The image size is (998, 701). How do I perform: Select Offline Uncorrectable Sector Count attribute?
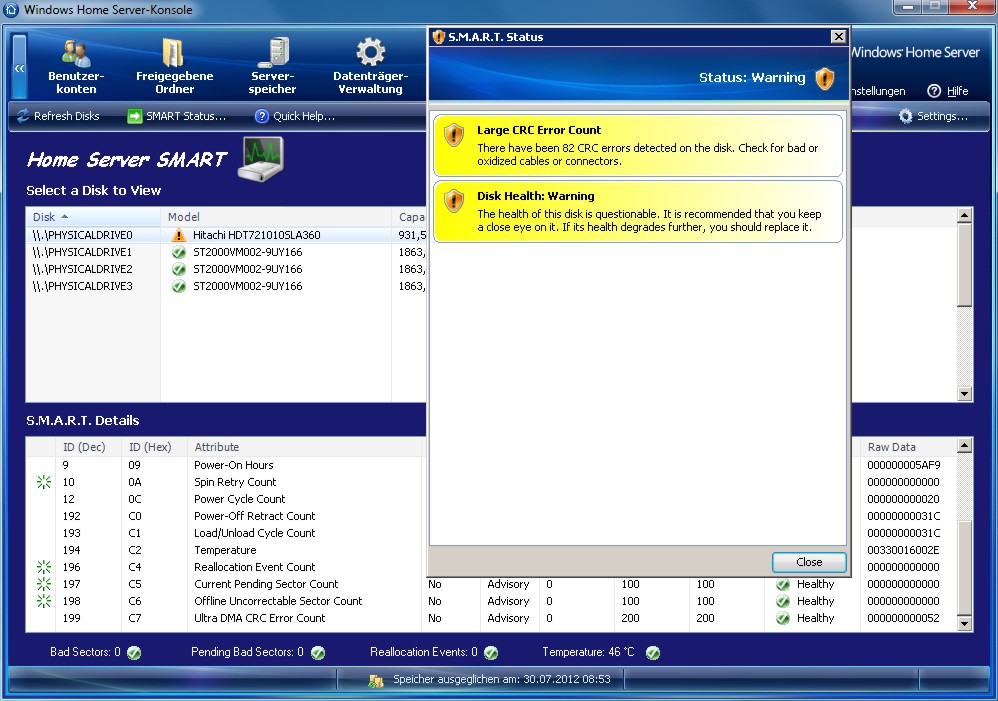[x=278, y=601]
